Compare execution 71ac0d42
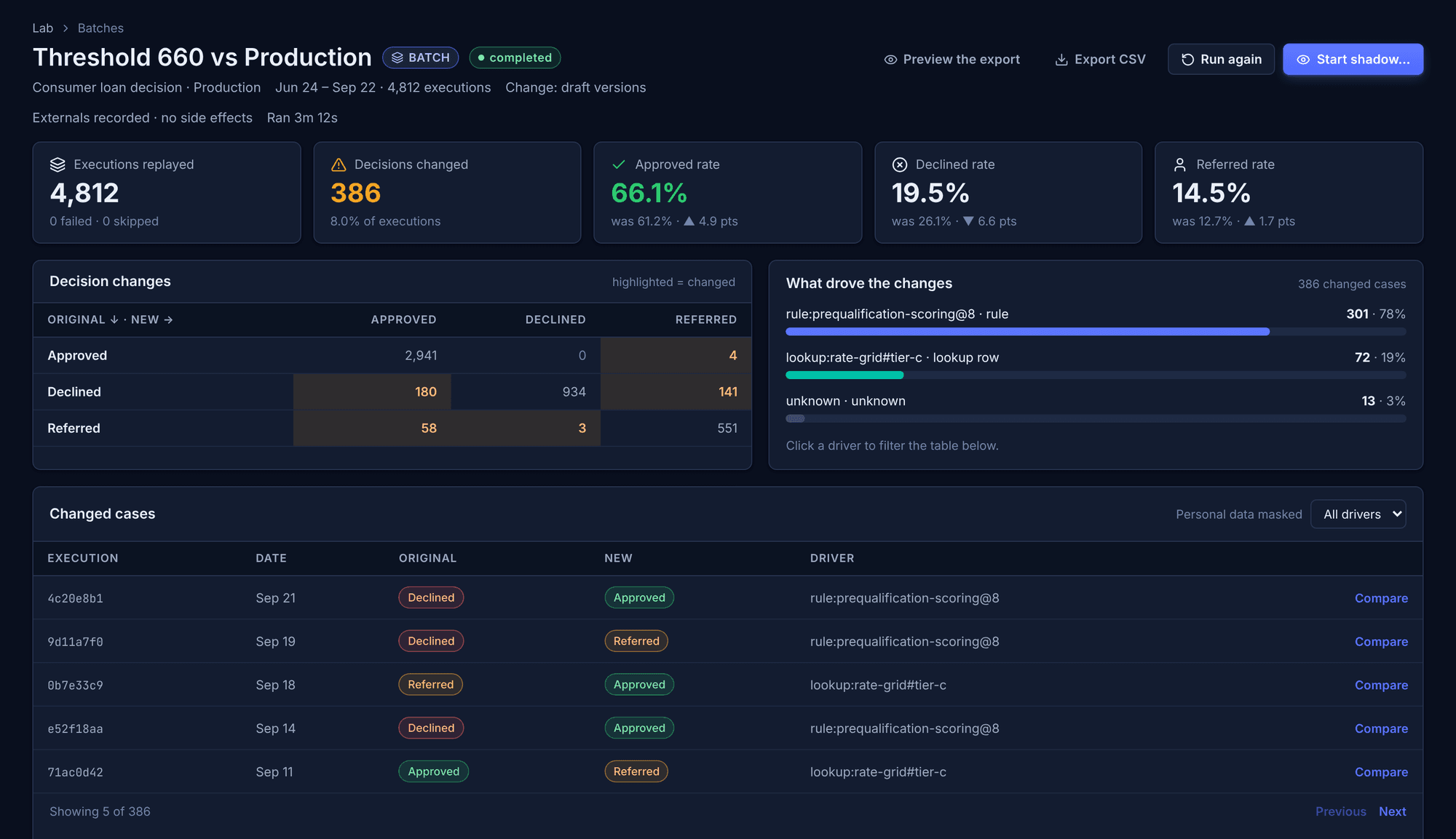Image resolution: width=1456 pixels, height=839 pixels. pos(1381,772)
